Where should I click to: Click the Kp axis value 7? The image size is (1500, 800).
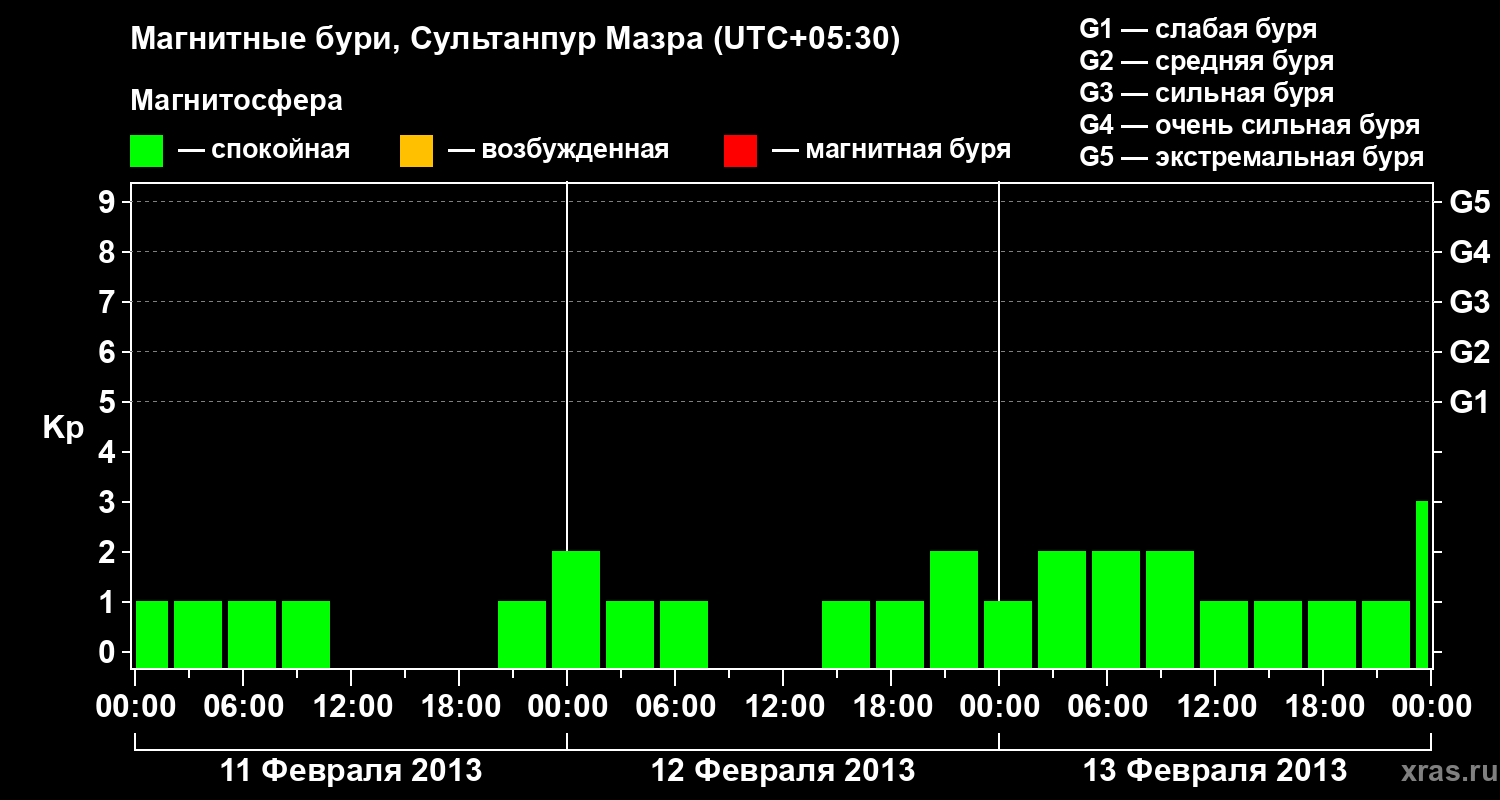click(x=109, y=302)
